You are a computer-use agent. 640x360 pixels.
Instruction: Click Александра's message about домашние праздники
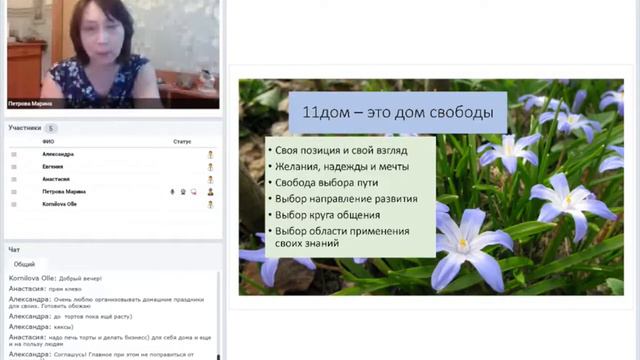[107, 302]
